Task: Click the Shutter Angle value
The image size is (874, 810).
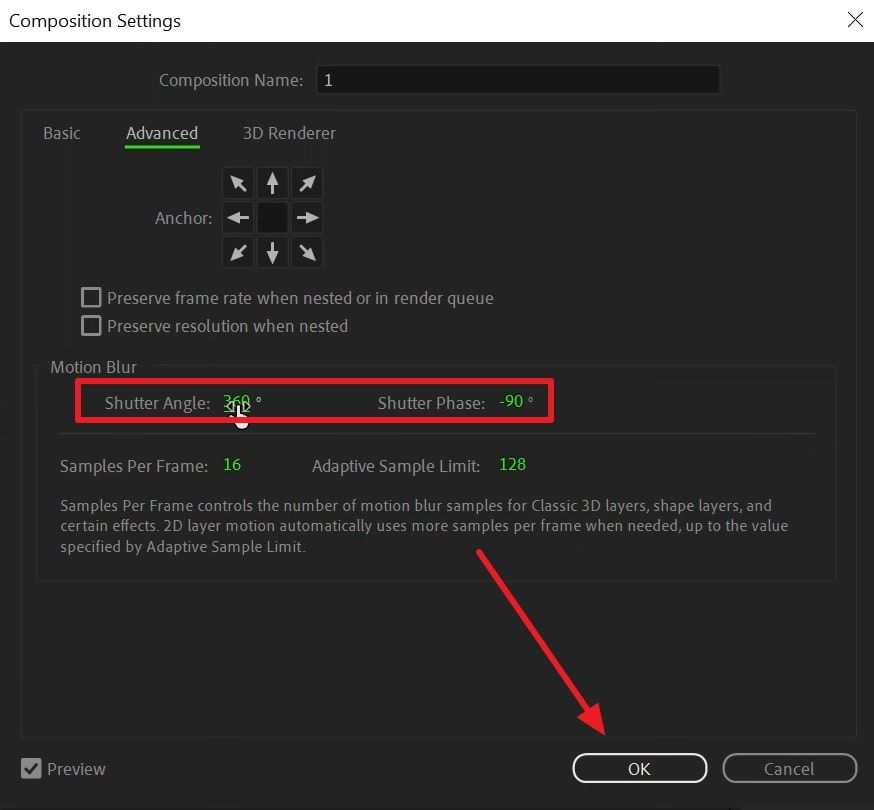Action: [237, 403]
